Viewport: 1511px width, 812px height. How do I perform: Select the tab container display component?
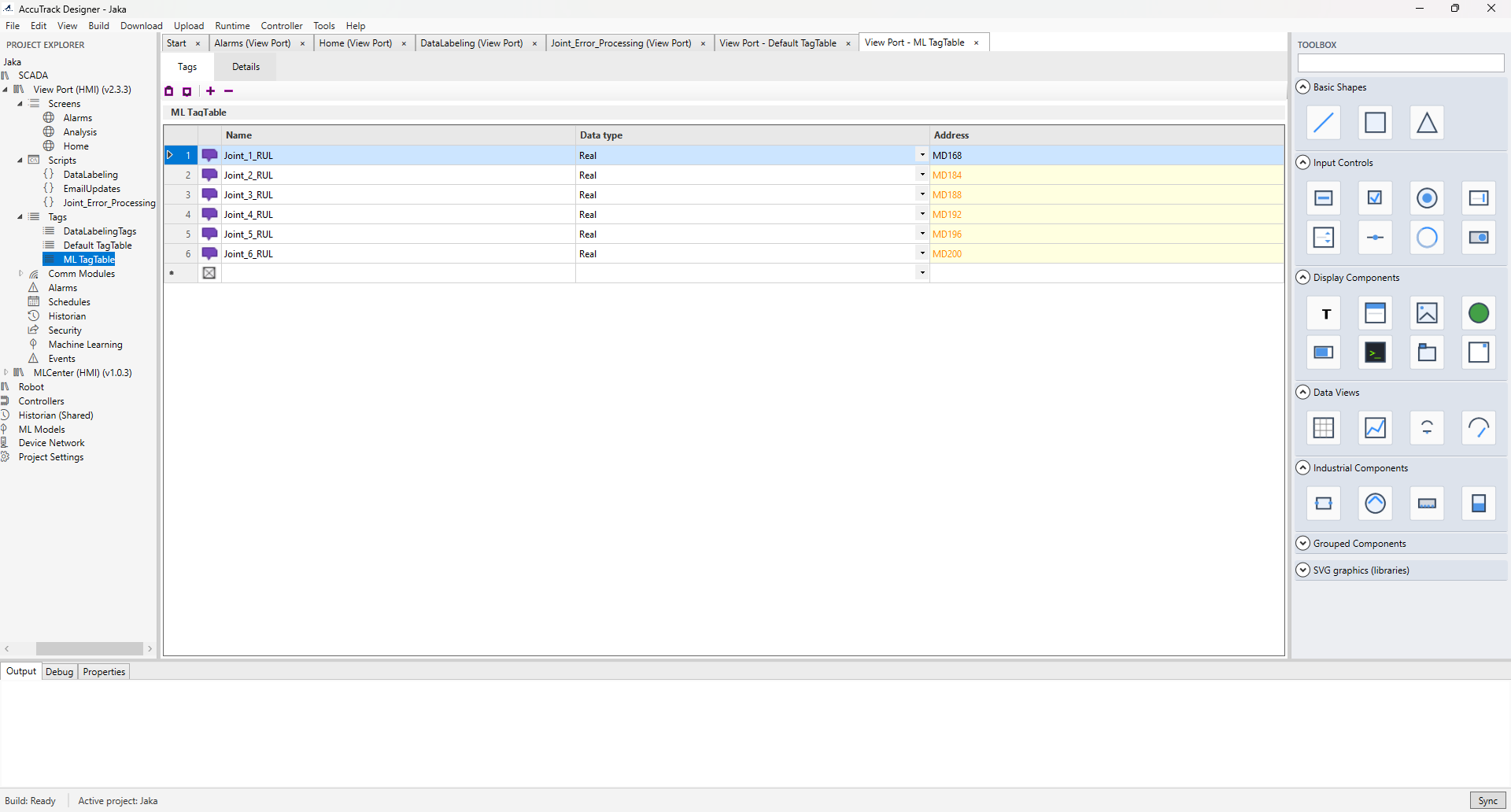click(x=1427, y=352)
